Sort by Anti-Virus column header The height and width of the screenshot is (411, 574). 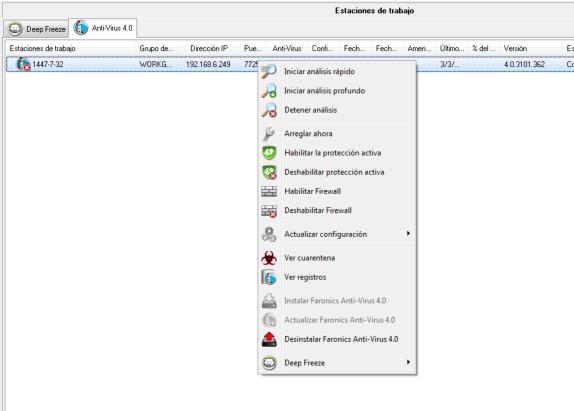287,48
